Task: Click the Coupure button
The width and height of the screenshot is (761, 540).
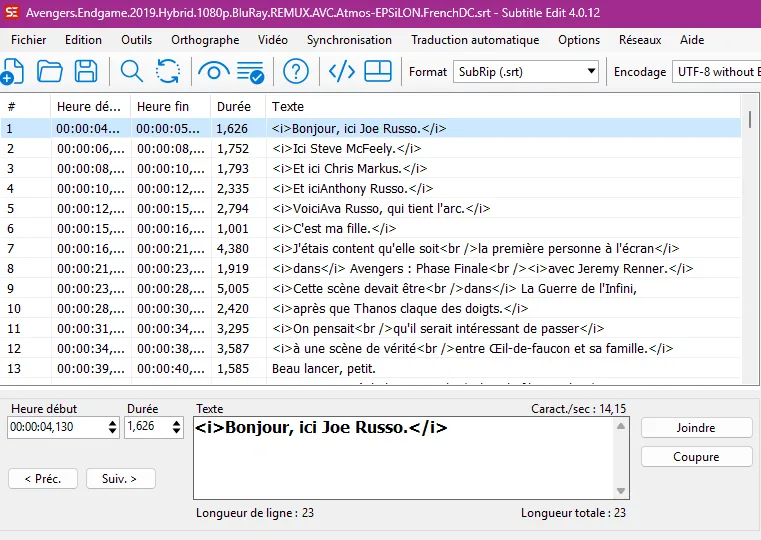Action: 696,457
